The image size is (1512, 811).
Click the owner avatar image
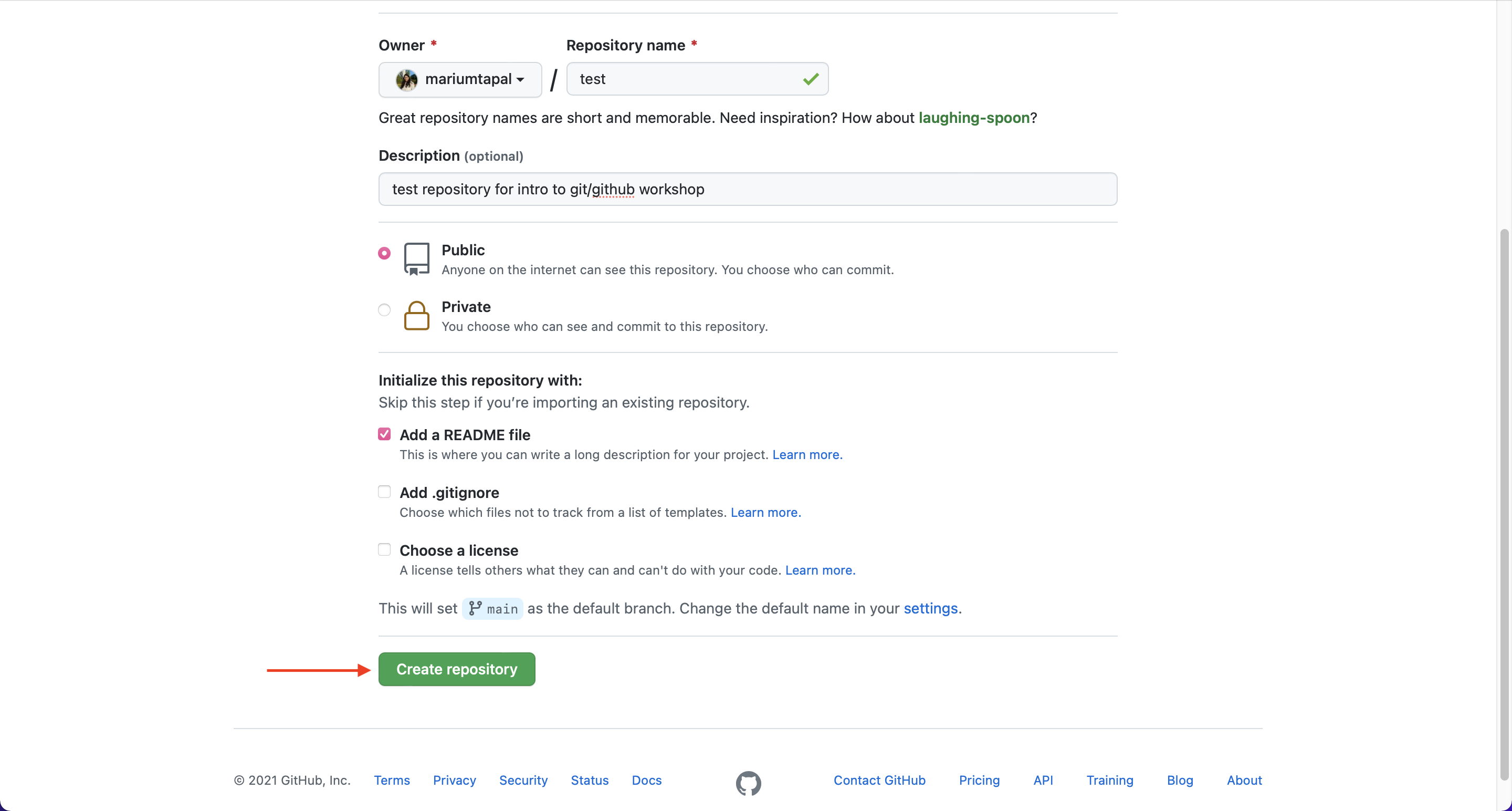click(406, 79)
